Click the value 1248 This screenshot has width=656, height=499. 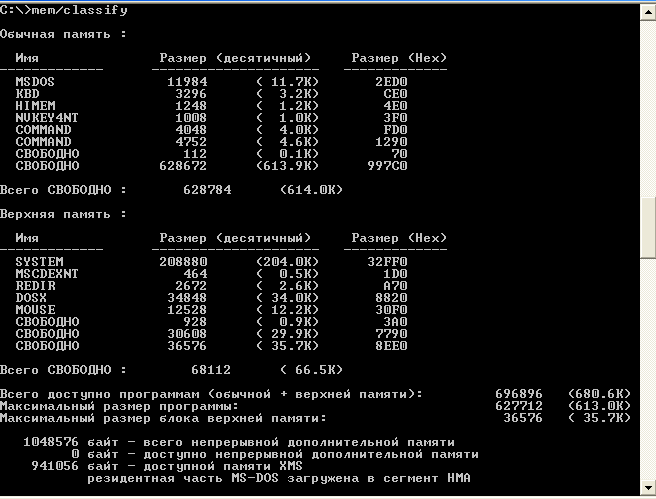(x=191, y=106)
